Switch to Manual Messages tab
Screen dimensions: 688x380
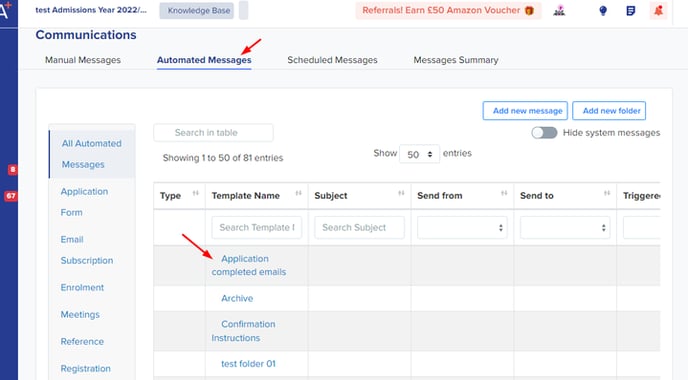pyautogui.click(x=82, y=60)
